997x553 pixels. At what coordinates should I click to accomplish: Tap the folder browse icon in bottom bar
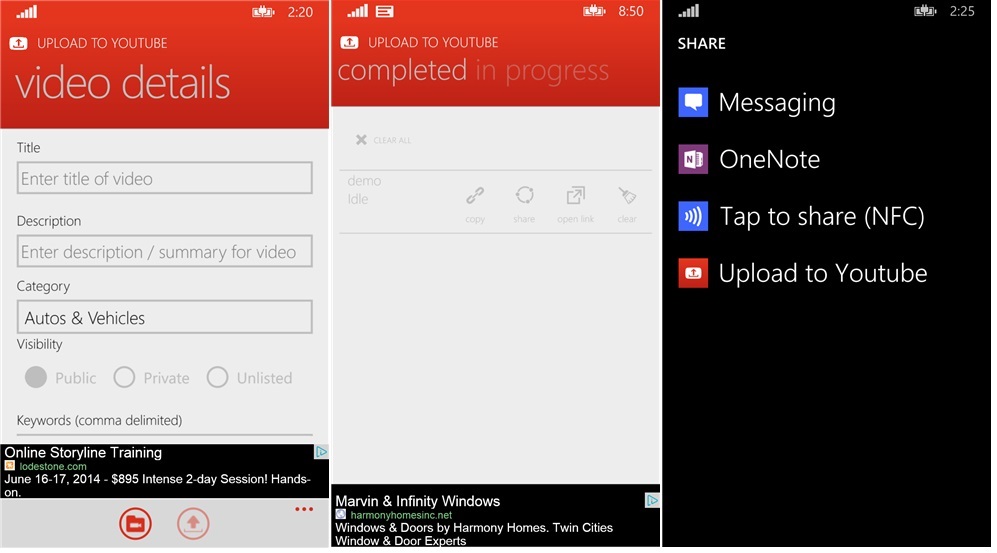[x=135, y=523]
